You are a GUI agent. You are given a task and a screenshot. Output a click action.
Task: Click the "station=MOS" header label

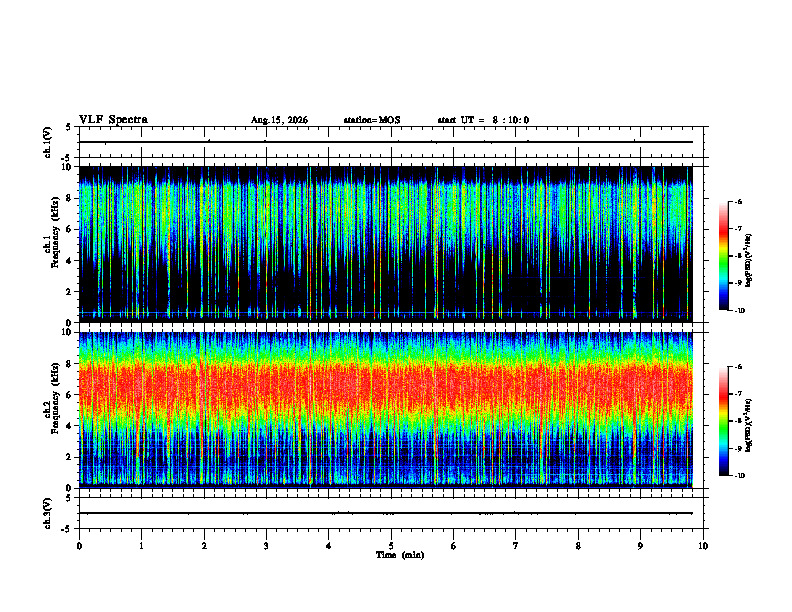[x=372, y=120]
